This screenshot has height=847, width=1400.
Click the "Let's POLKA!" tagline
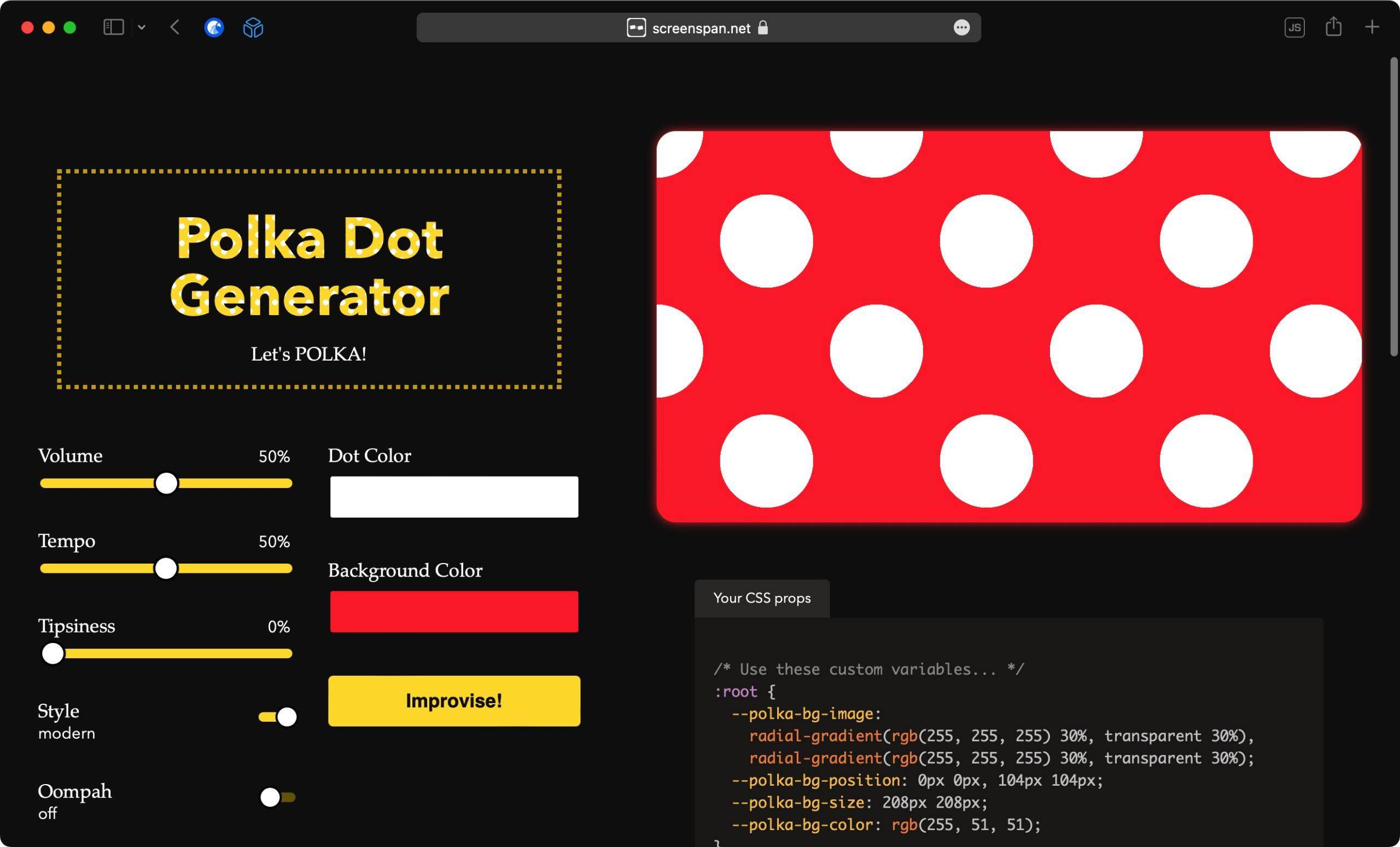pyautogui.click(x=308, y=354)
